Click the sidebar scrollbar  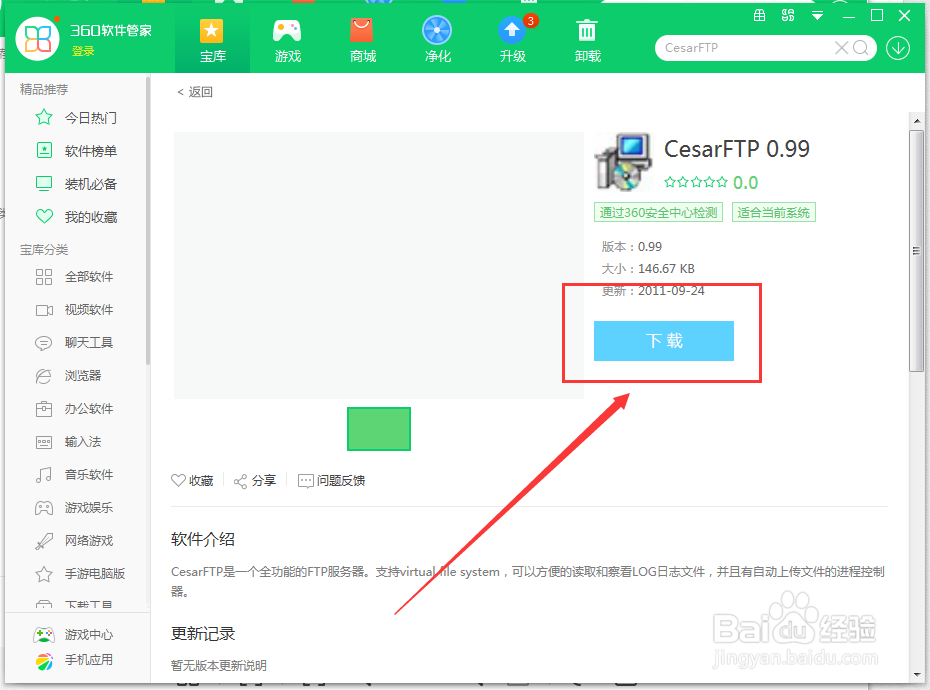pos(148,220)
